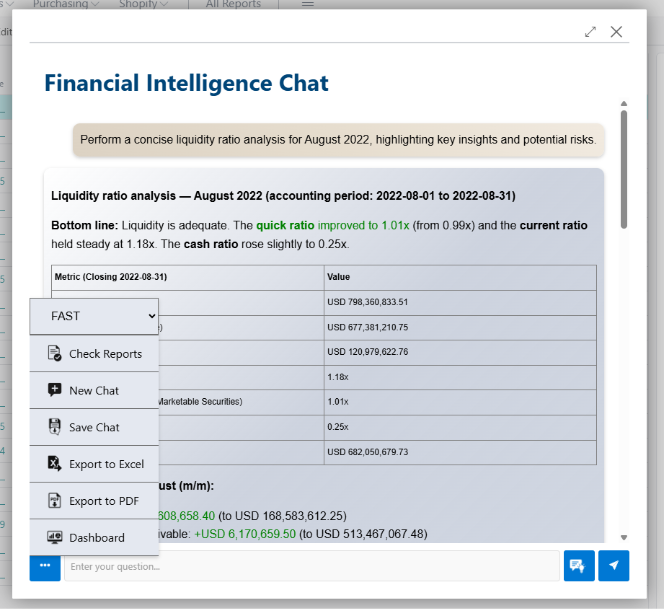Click the user prompt message bubble
Viewport: 664px width, 610px height.
338,140
